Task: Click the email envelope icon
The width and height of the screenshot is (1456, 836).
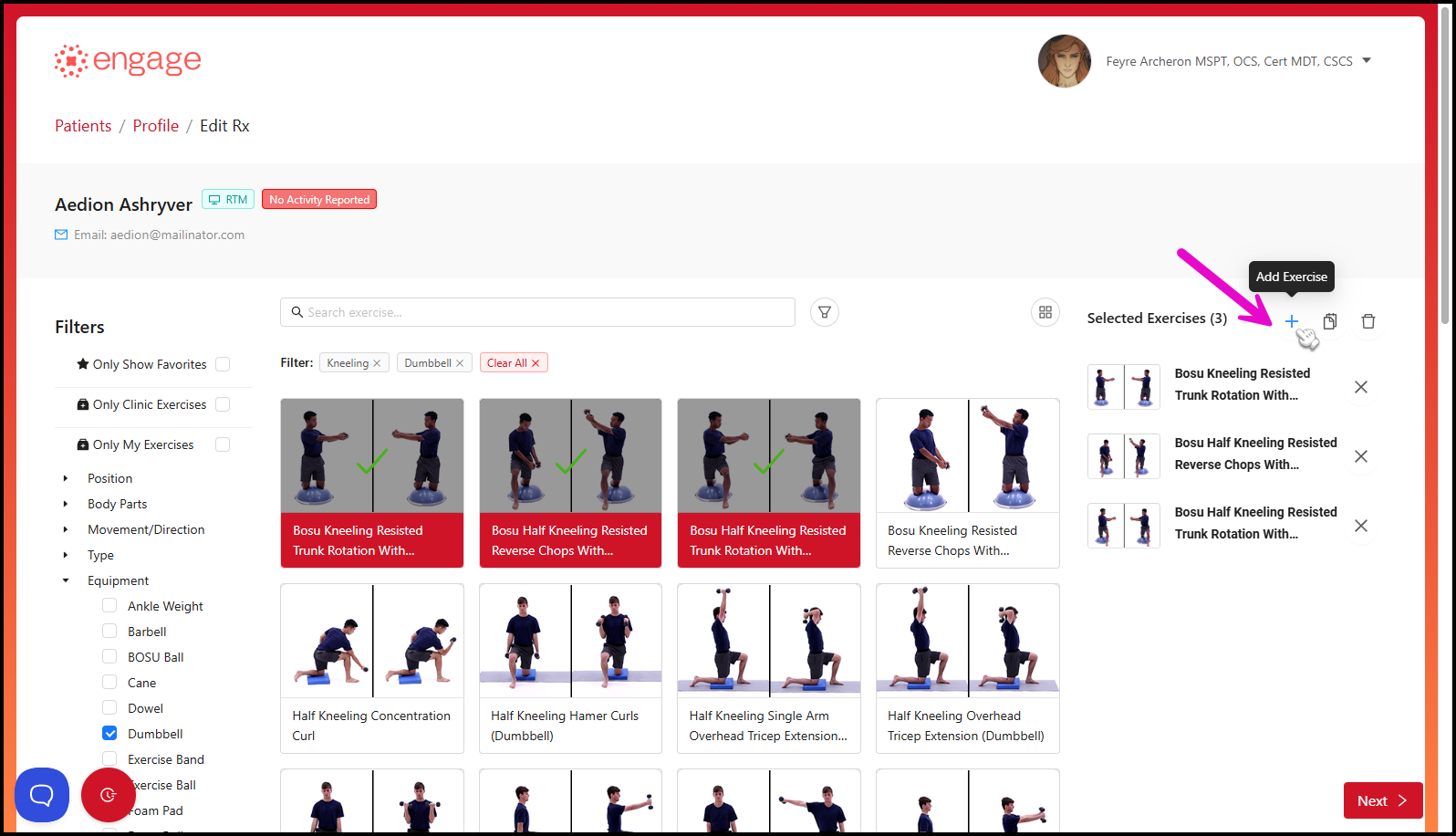Action: [61, 235]
